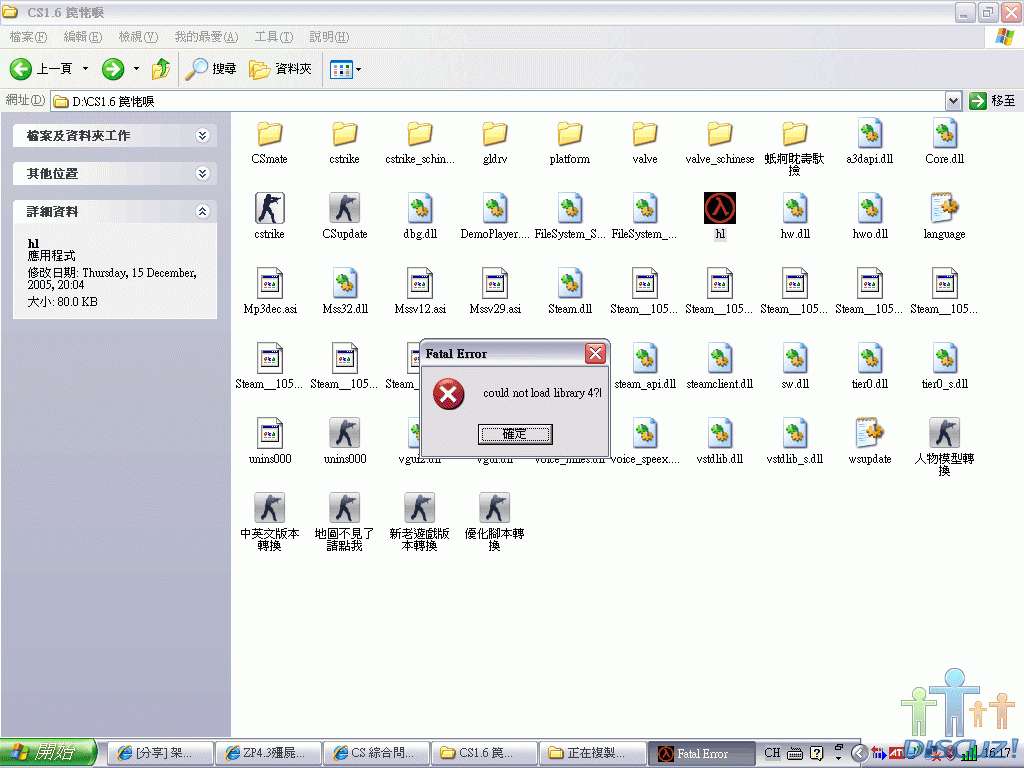Click the CH language indicator in tray
Screen dimensions: 1024x768
click(x=772, y=753)
